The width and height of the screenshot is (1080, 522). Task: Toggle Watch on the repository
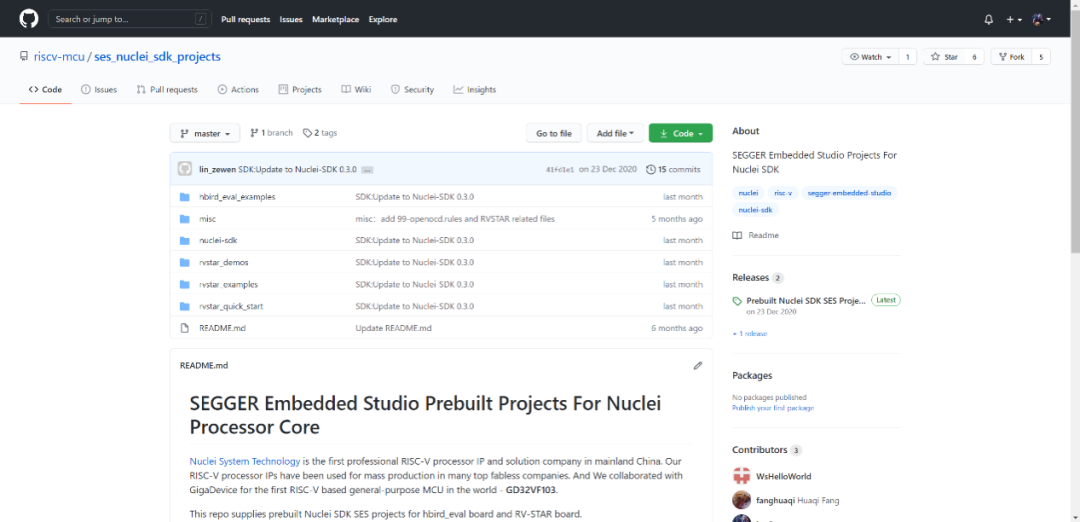tap(869, 57)
